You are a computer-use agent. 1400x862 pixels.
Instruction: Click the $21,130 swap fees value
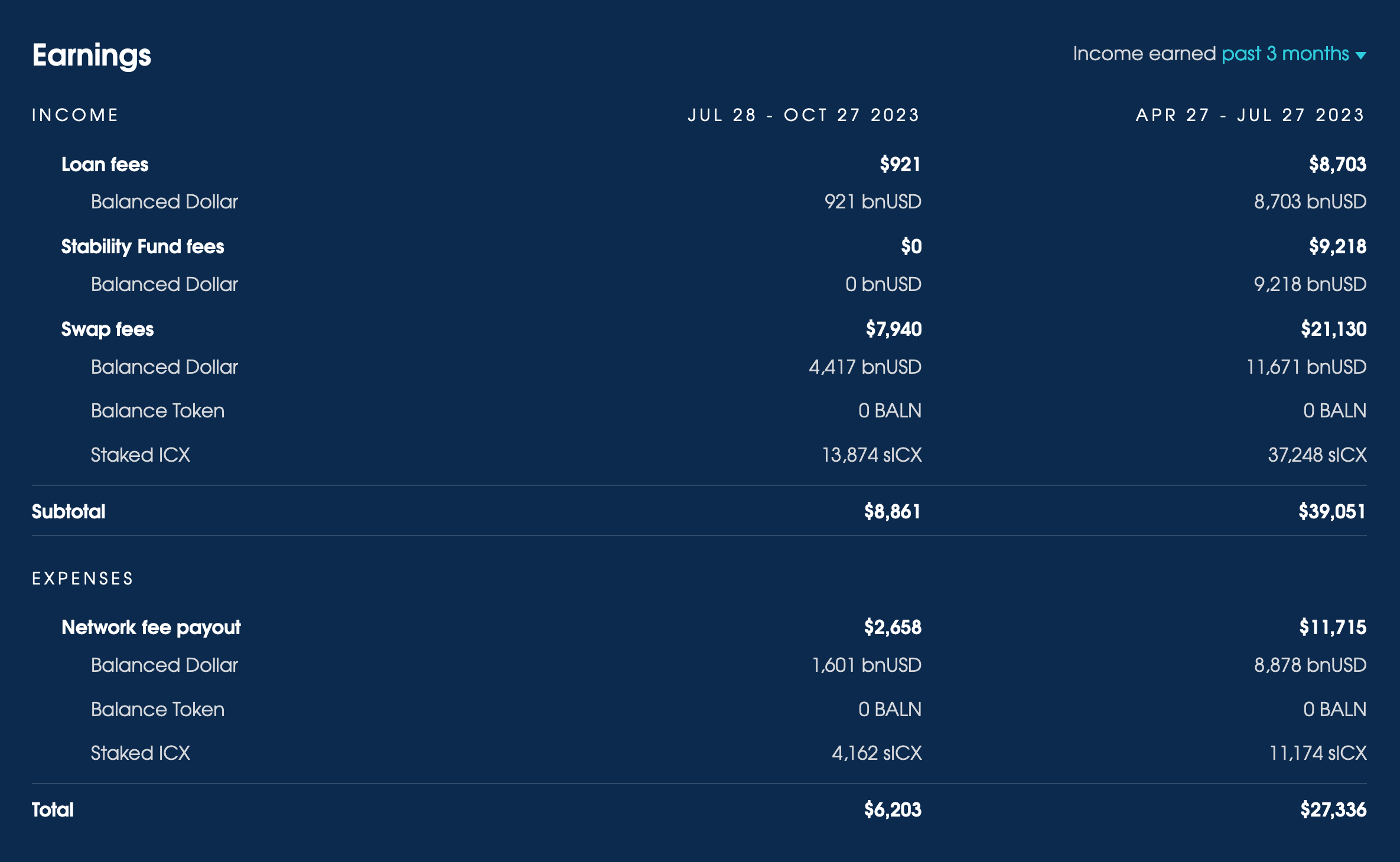(x=1333, y=329)
